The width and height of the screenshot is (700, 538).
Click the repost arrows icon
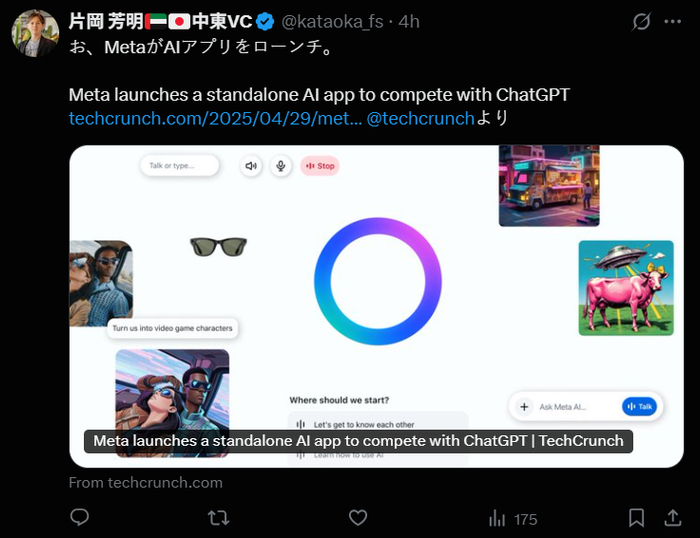point(218,518)
